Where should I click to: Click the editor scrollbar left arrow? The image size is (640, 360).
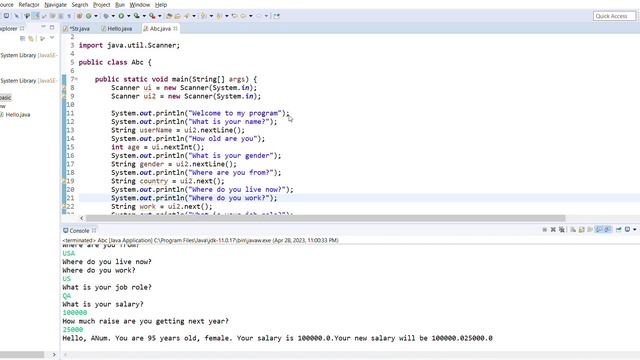(x=82, y=218)
